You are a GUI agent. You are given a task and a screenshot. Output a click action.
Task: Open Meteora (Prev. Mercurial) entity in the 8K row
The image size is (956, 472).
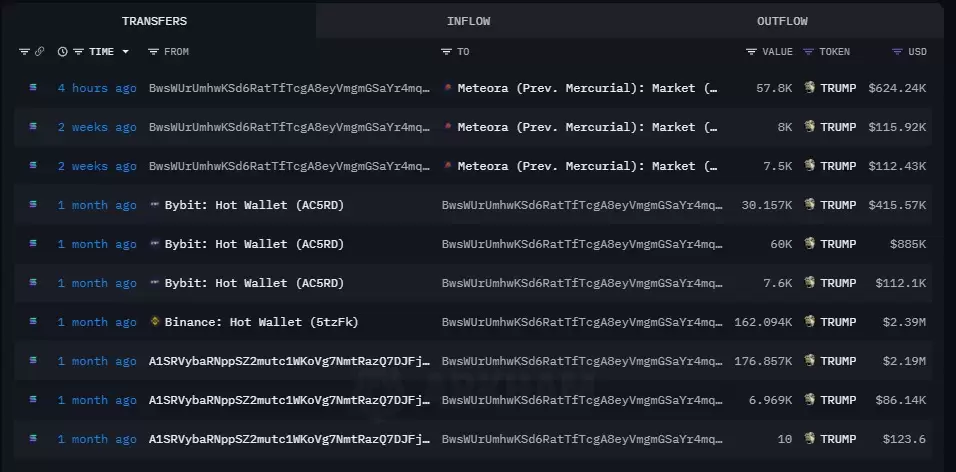tap(587, 127)
